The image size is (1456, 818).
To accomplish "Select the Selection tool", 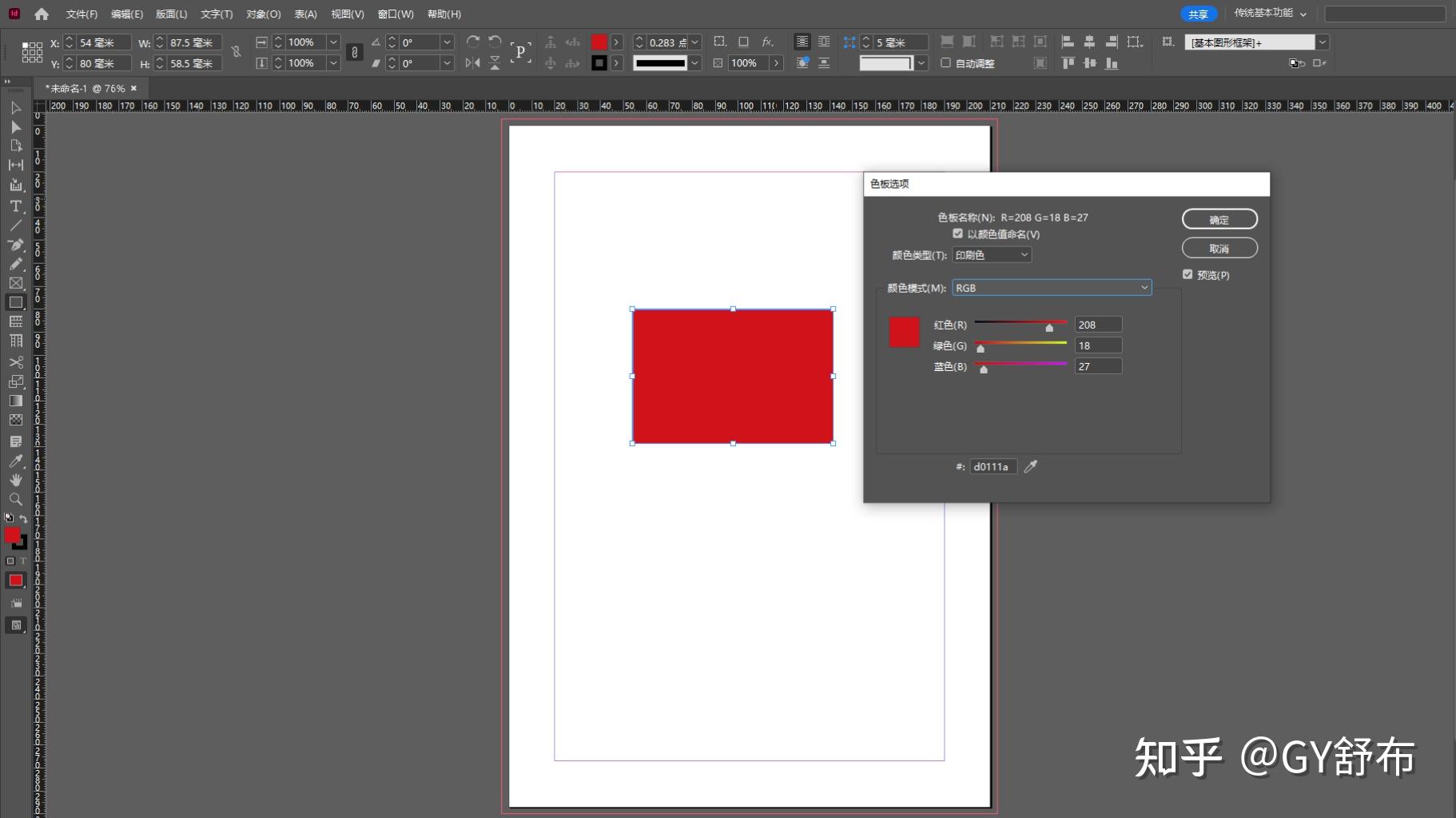I will [14, 108].
